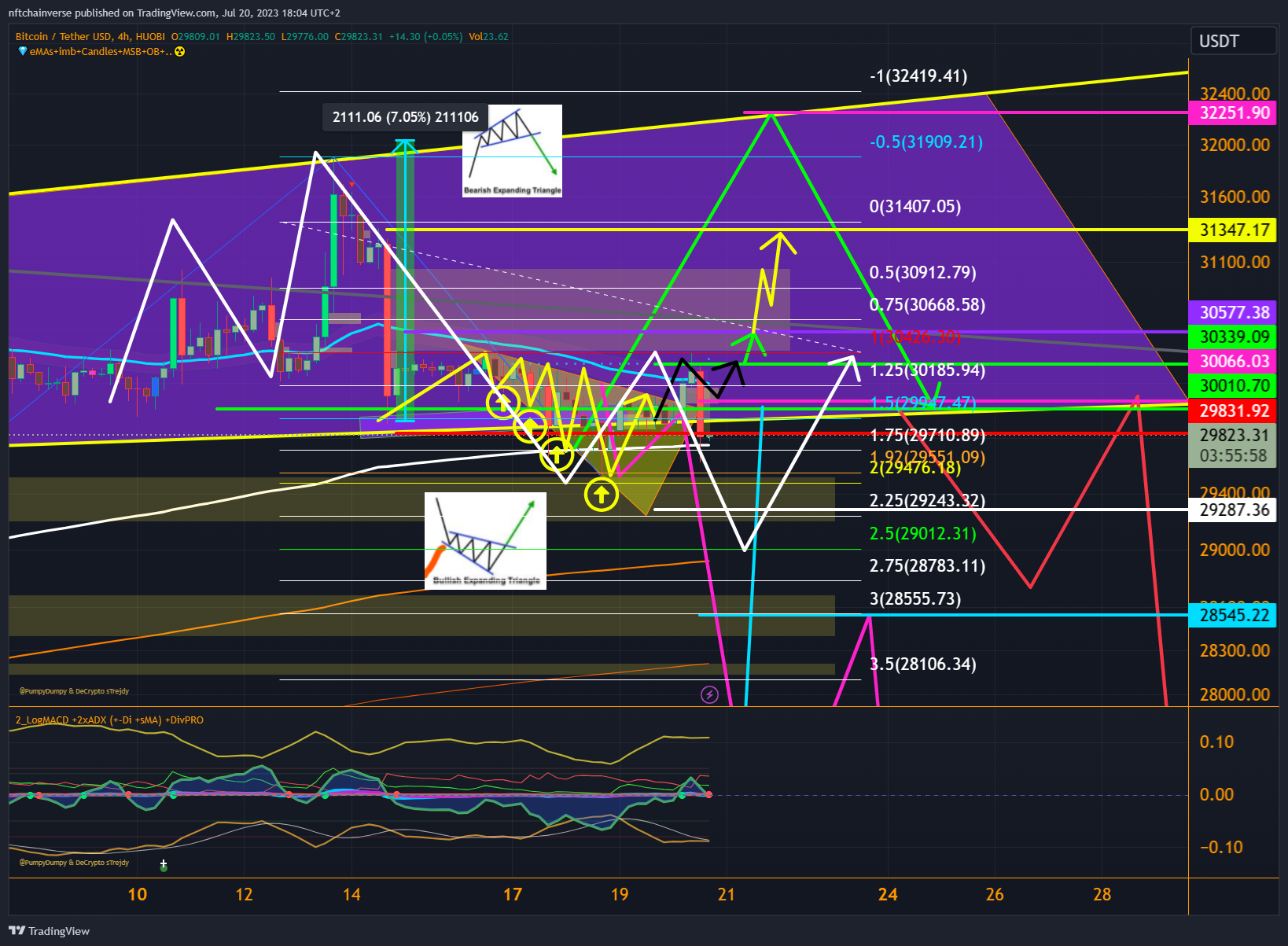
Task: Click the 28300.00 price axis tick
Action: [1235, 650]
